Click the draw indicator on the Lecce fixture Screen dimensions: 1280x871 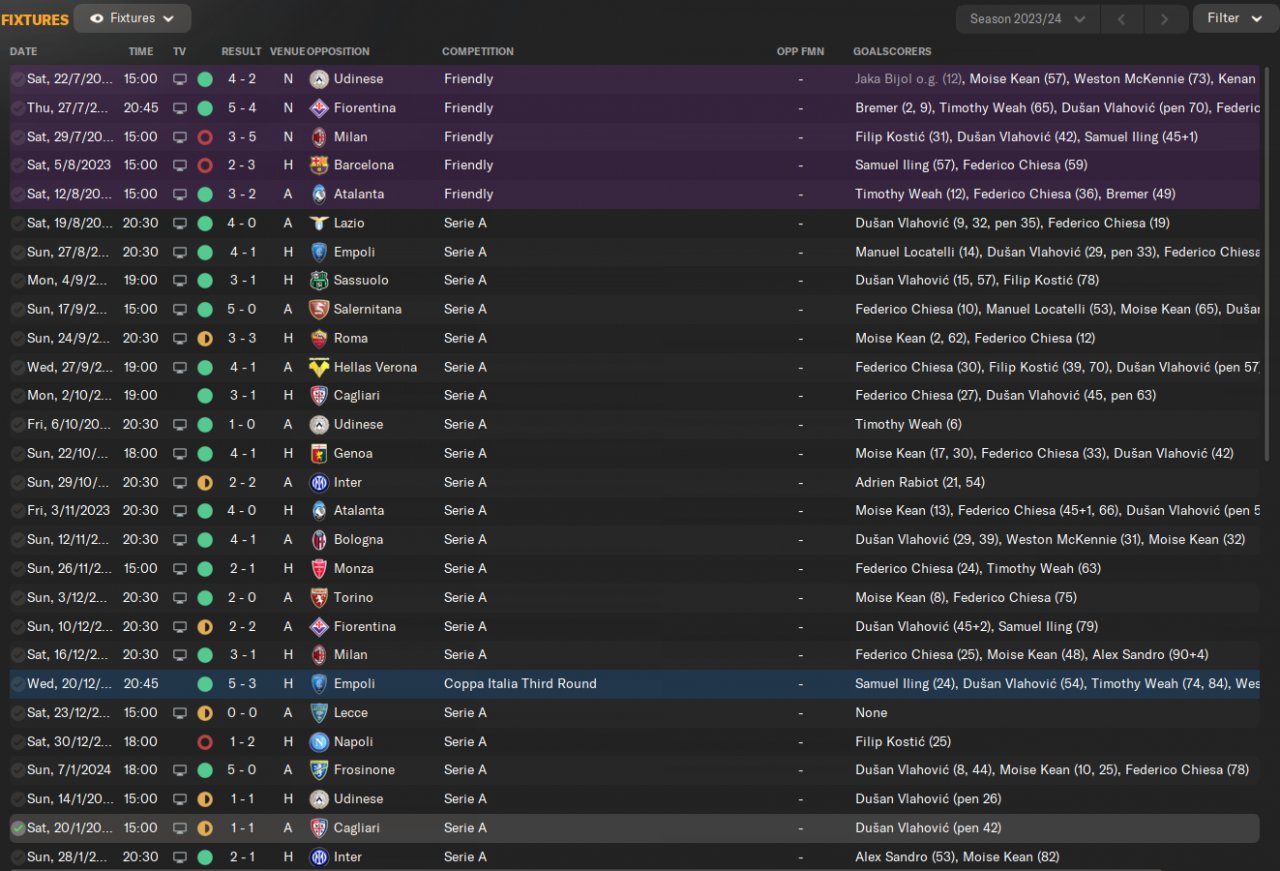(205, 713)
